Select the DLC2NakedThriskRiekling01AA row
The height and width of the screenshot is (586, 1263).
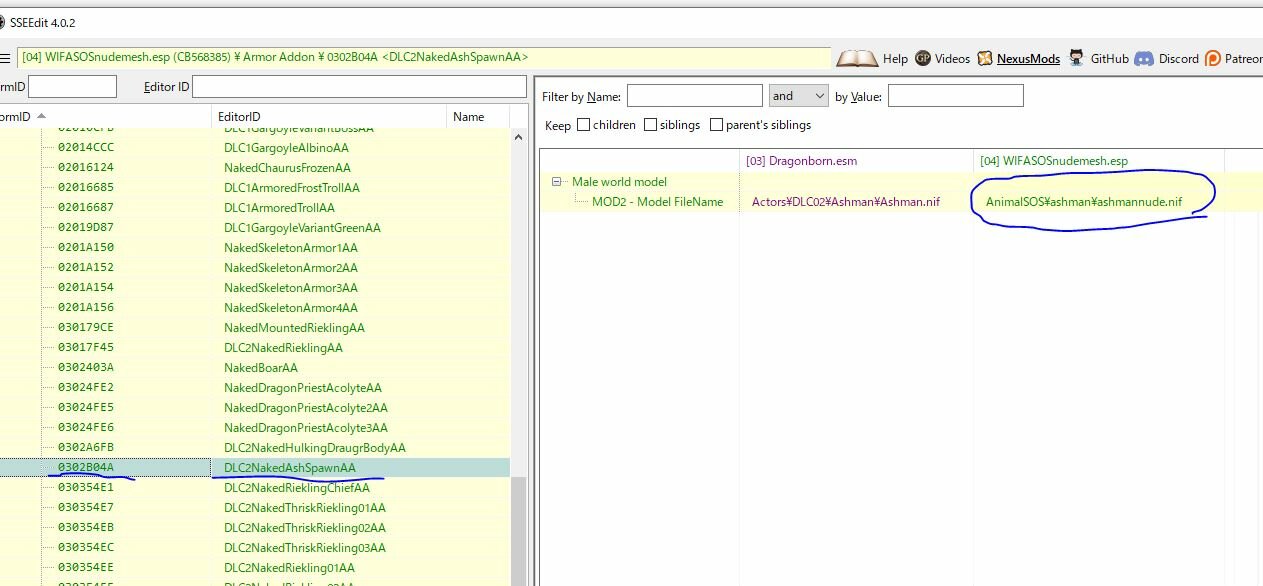click(x=255, y=508)
